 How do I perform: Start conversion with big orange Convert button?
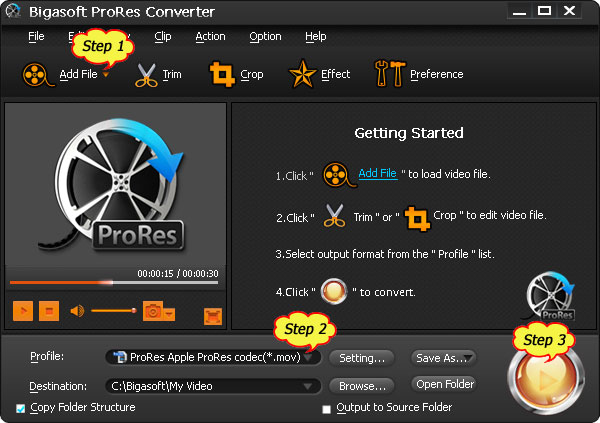546,380
